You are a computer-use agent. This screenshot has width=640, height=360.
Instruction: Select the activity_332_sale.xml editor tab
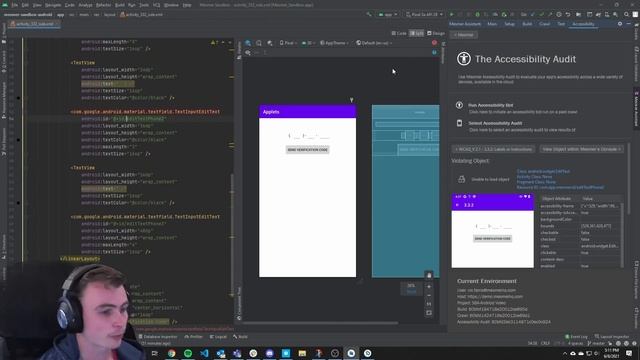(x=35, y=24)
